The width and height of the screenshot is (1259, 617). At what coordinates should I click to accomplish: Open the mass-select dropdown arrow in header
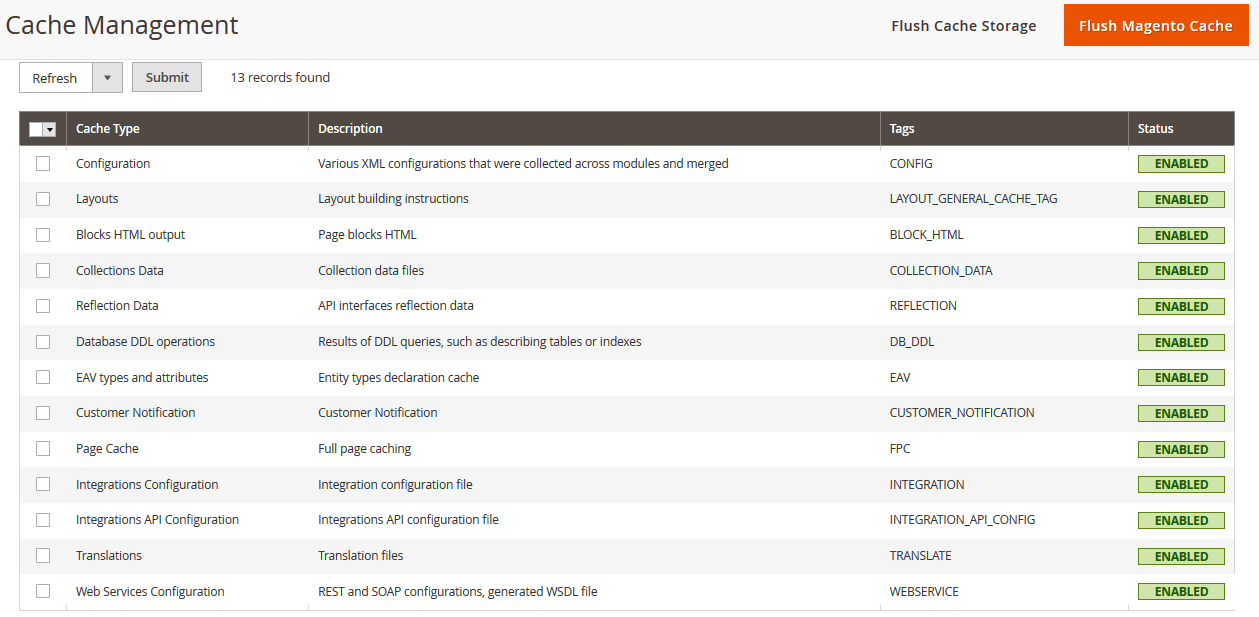click(50, 129)
